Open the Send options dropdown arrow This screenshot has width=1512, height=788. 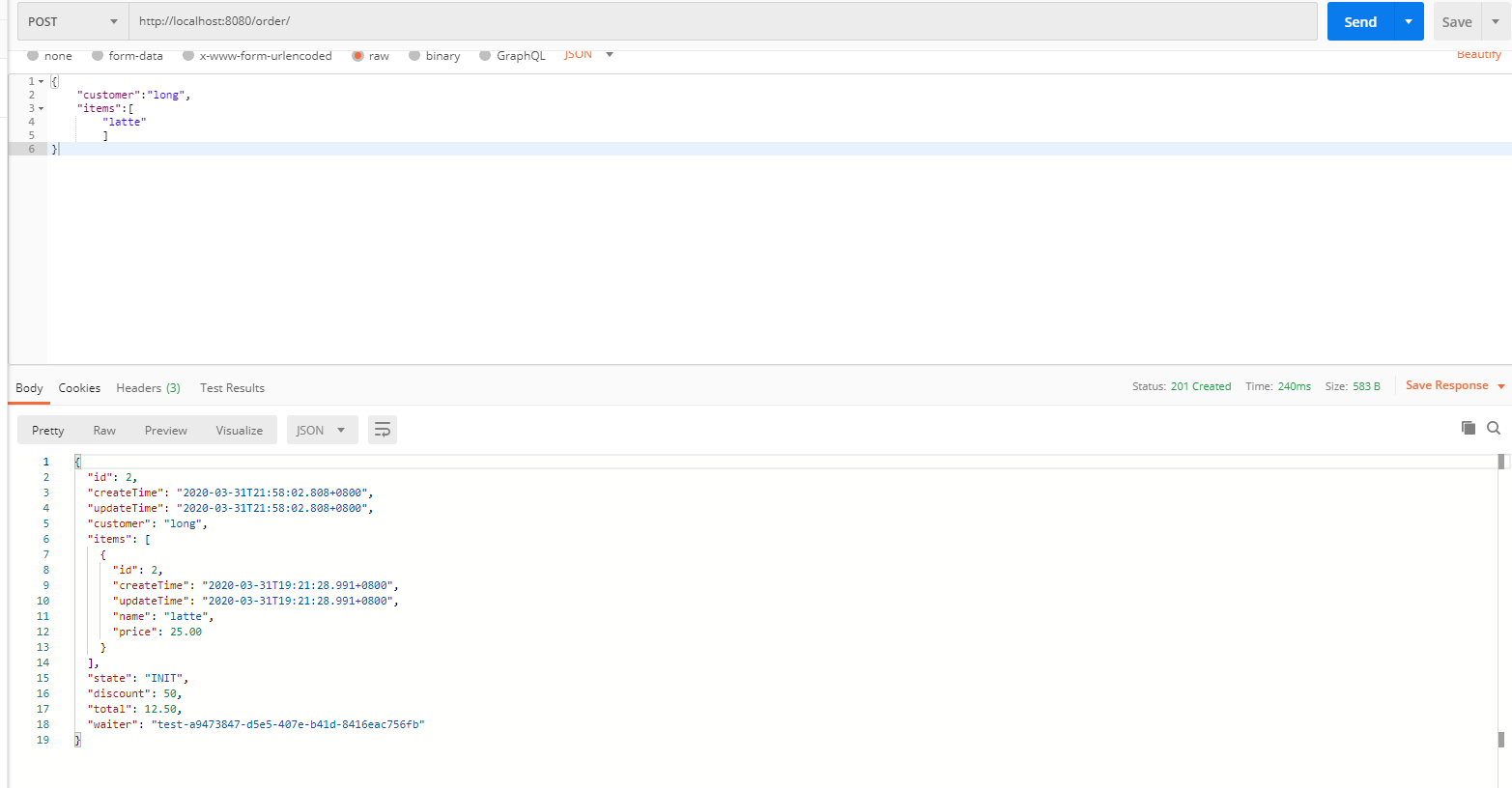[x=1409, y=21]
